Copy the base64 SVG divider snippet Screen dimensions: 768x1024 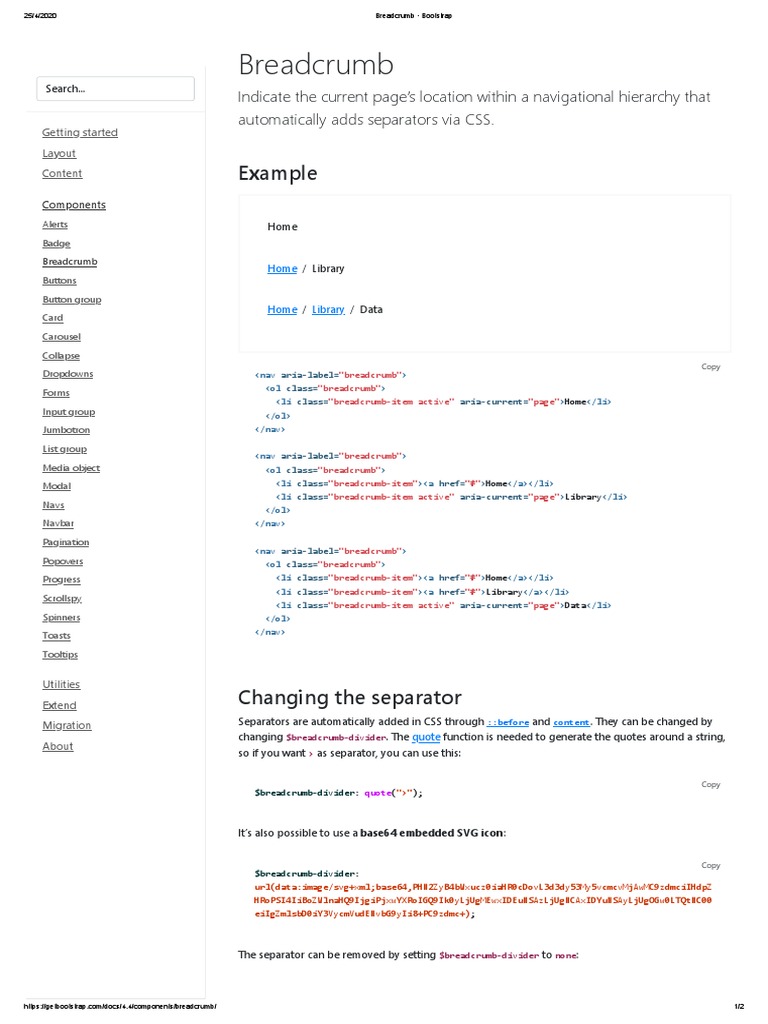(x=710, y=865)
